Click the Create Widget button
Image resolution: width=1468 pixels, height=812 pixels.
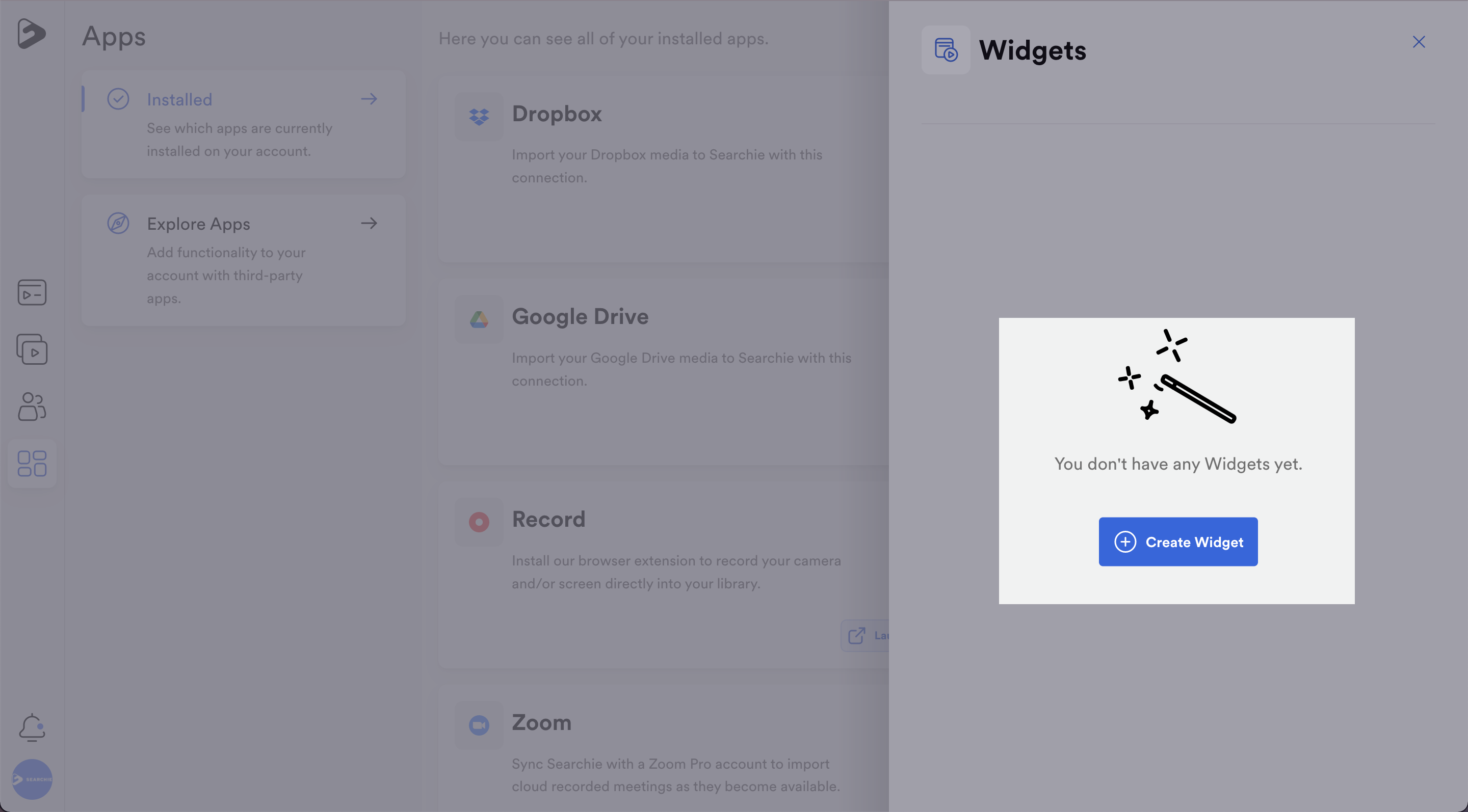coord(1178,542)
